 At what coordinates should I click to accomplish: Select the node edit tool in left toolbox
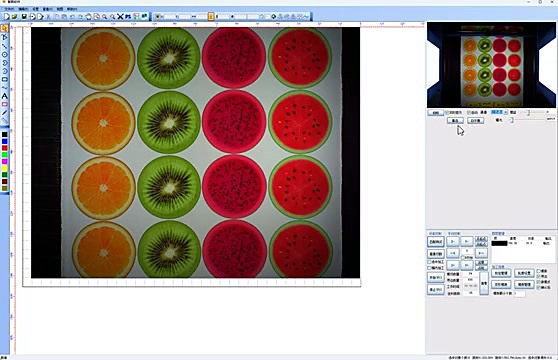(5, 37)
